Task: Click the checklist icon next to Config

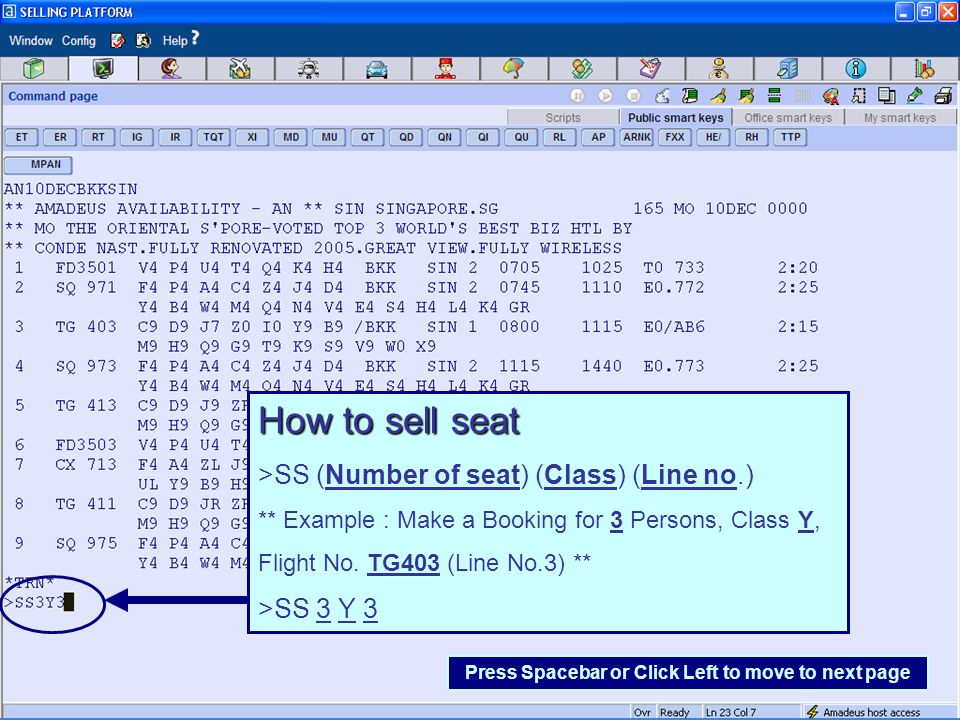Action: [x=118, y=40]
